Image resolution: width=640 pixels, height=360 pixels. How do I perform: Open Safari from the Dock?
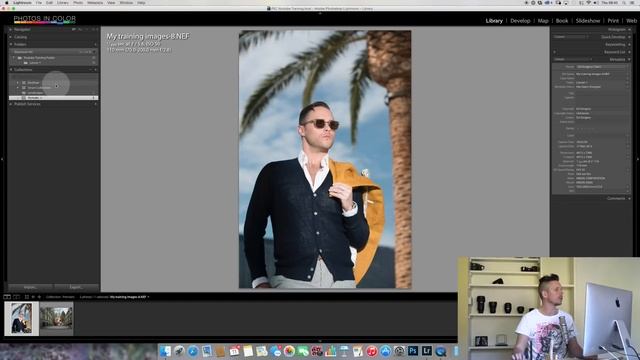tap(193, 351)
